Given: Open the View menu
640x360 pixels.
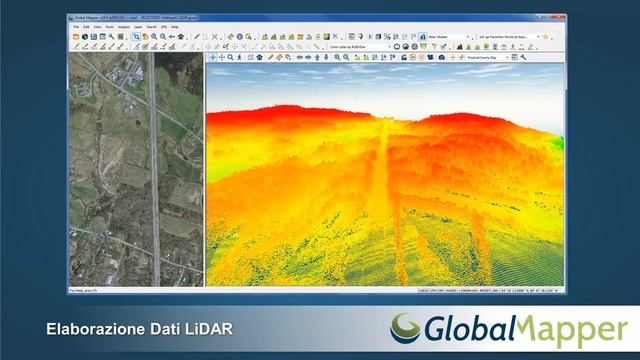Looking at the screenshot, I should pos(98,27).
